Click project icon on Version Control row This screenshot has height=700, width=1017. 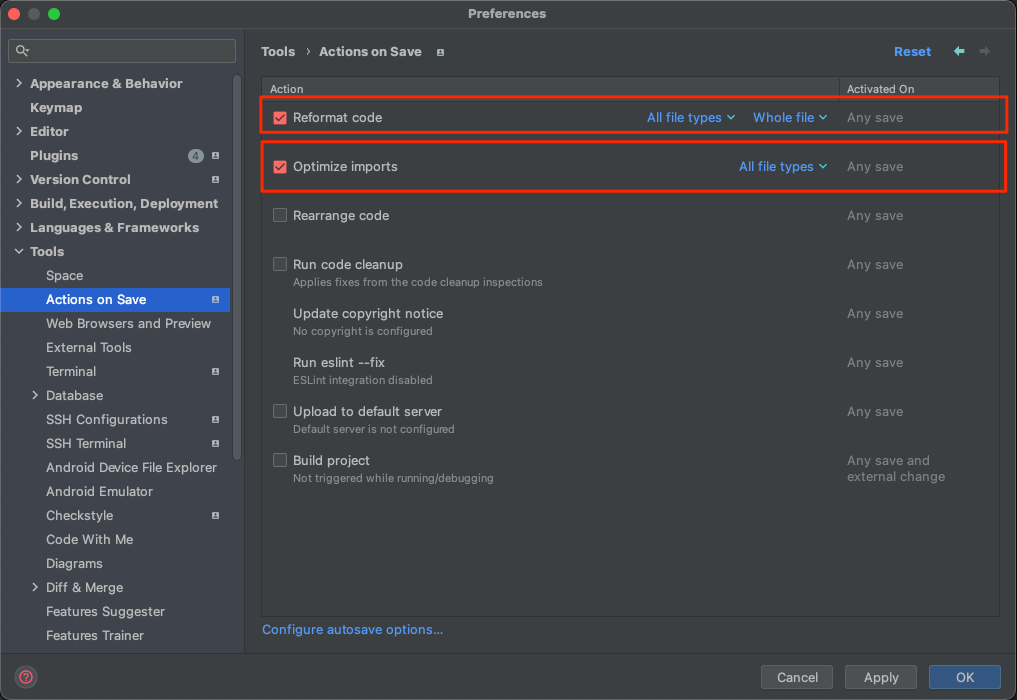(x=215, y=180)
